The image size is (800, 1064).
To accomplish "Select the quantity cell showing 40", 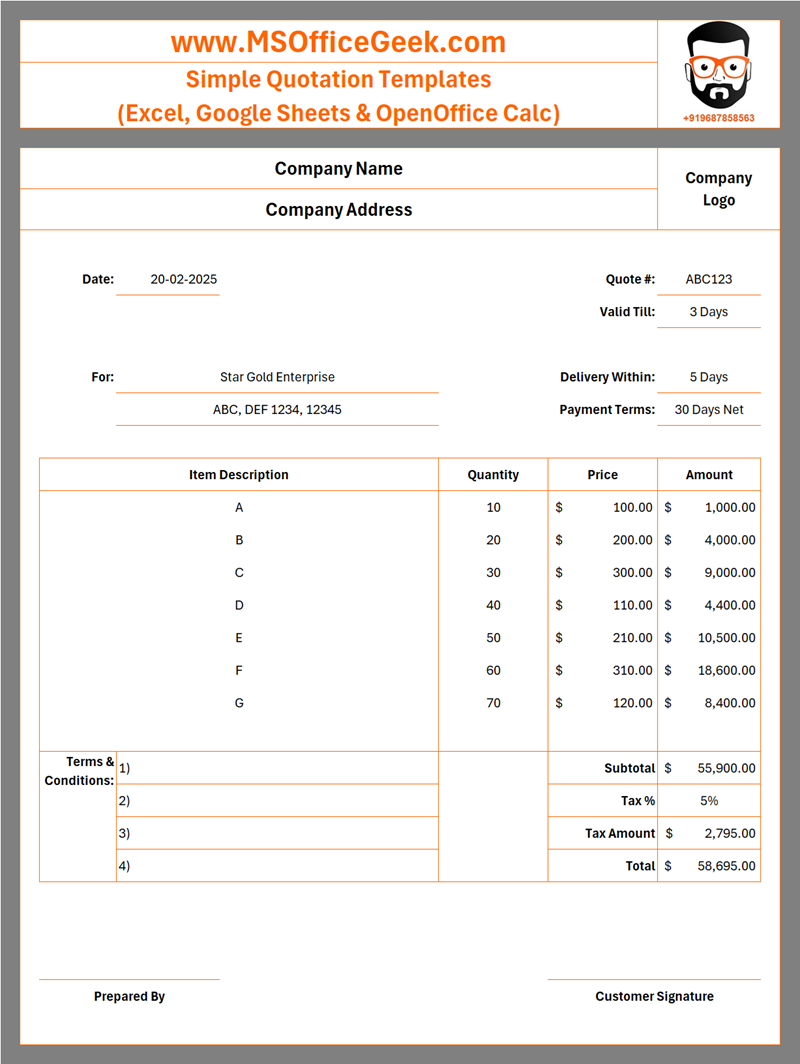I will 493,605.
